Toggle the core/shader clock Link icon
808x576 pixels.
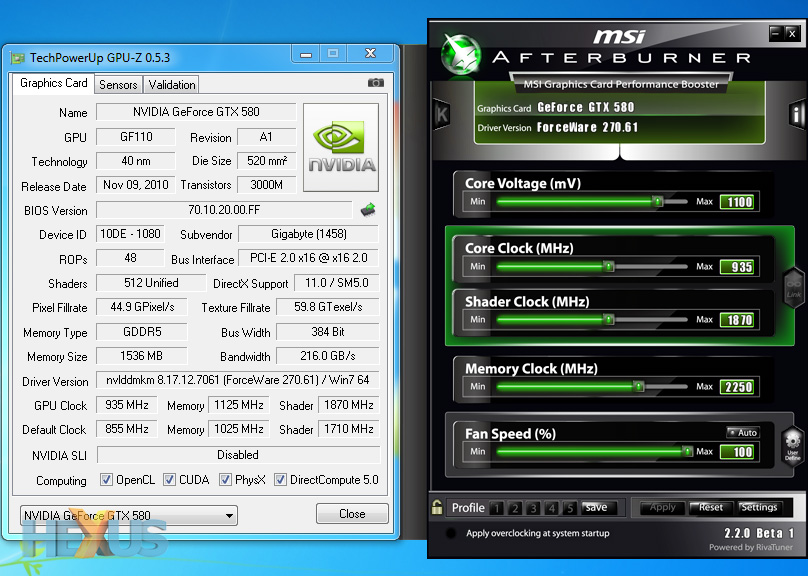tap(794, 288)
